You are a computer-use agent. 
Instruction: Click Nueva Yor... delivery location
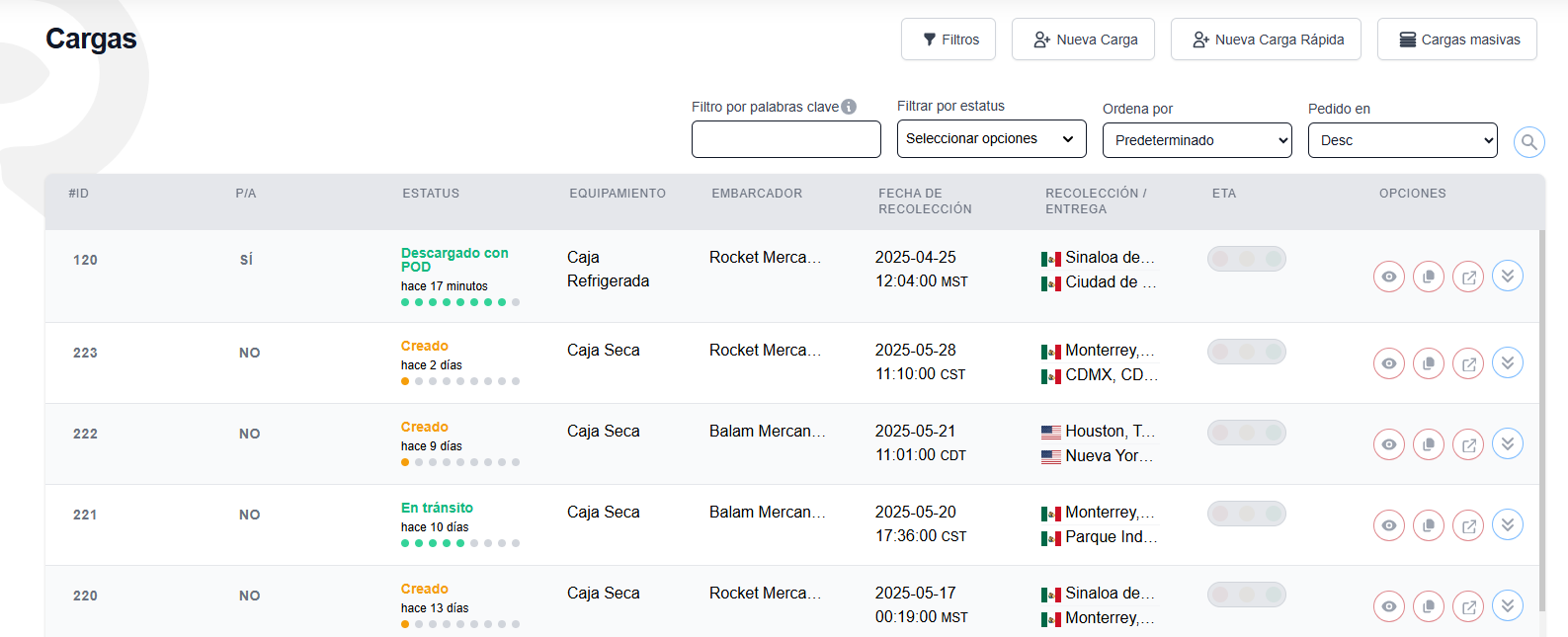tap(1110, 455)
